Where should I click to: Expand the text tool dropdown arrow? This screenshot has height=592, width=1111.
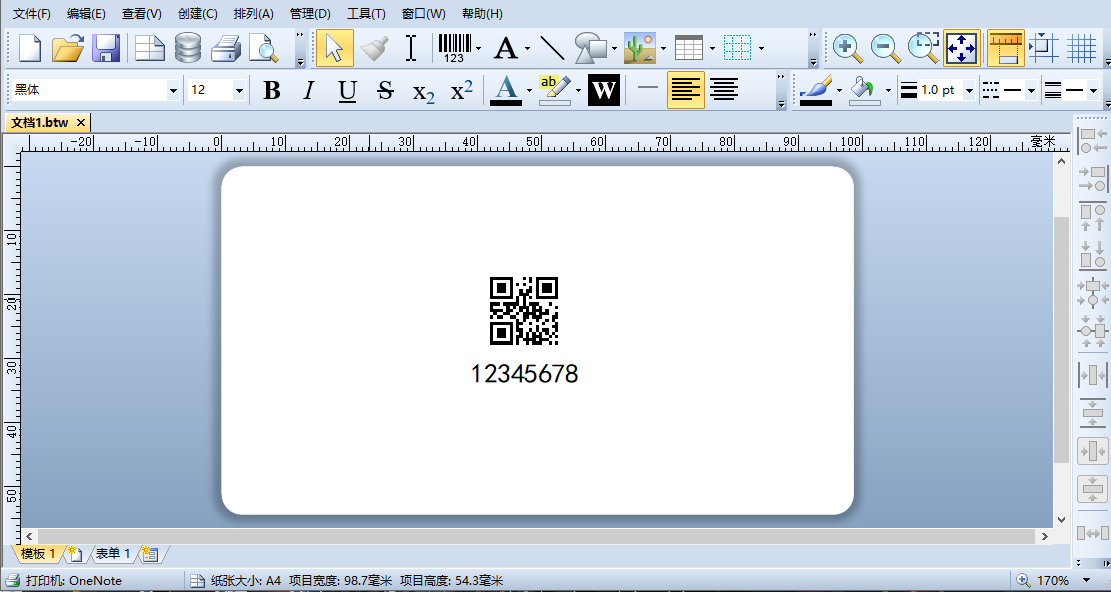(528, 49)
